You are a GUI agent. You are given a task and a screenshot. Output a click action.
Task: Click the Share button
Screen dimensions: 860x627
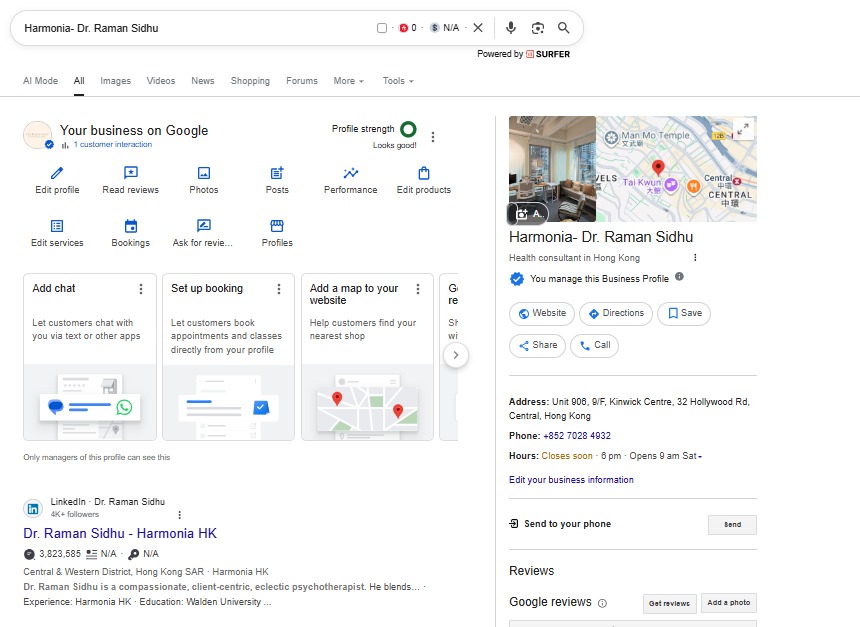point(538,346)
